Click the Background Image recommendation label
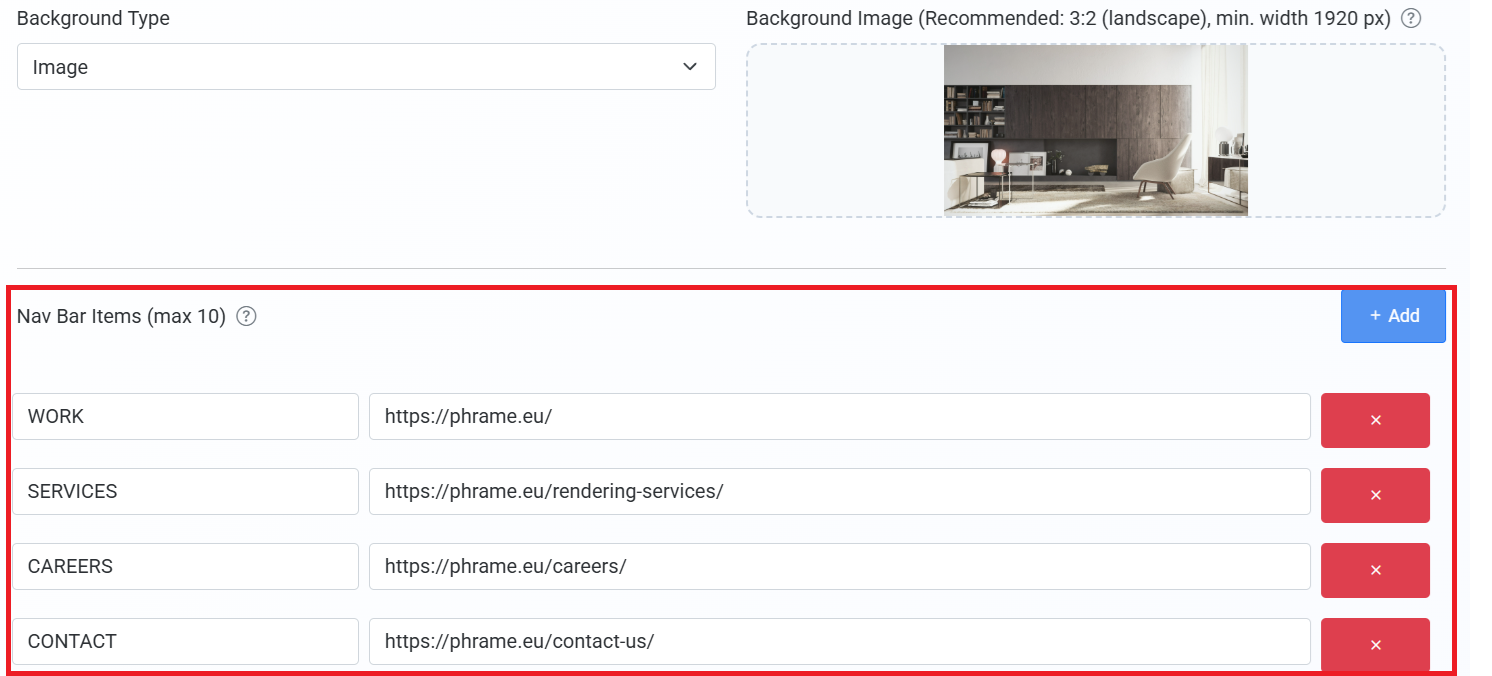 click(1068, 18)
